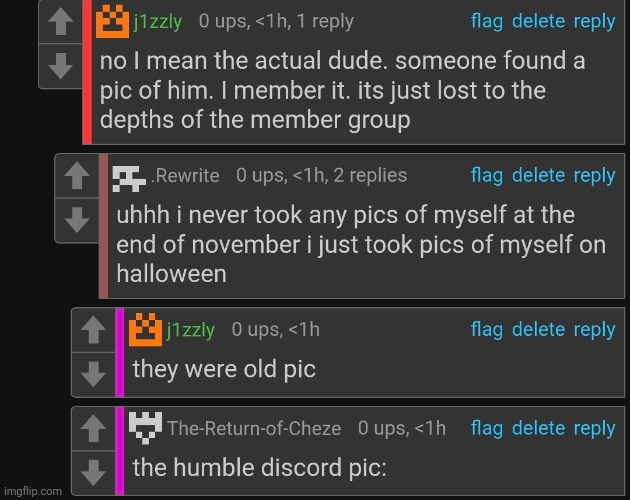Downvote j1zzly's comment about the actual dude
630x500 pixels.
point(61,66)
